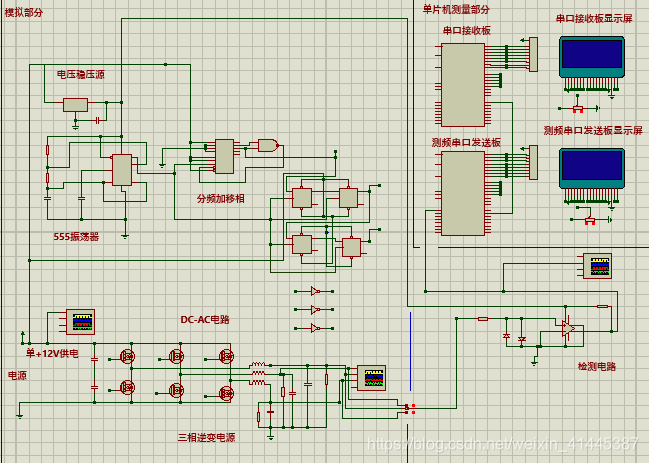Click the bottom-right flip-flop in the phase-shift block

[x=351, y=247]
